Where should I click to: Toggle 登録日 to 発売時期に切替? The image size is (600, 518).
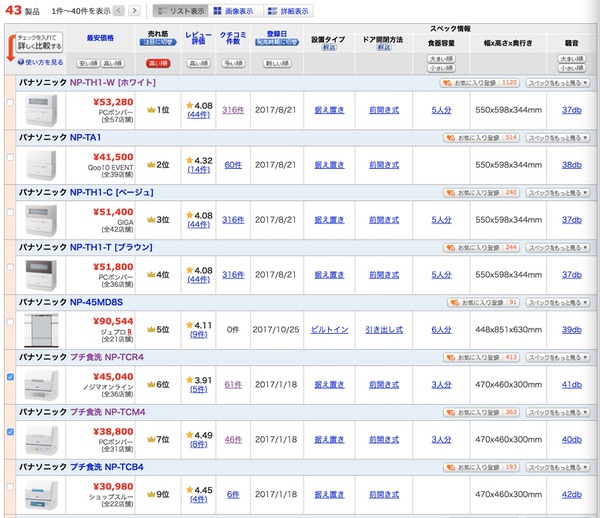277,42
